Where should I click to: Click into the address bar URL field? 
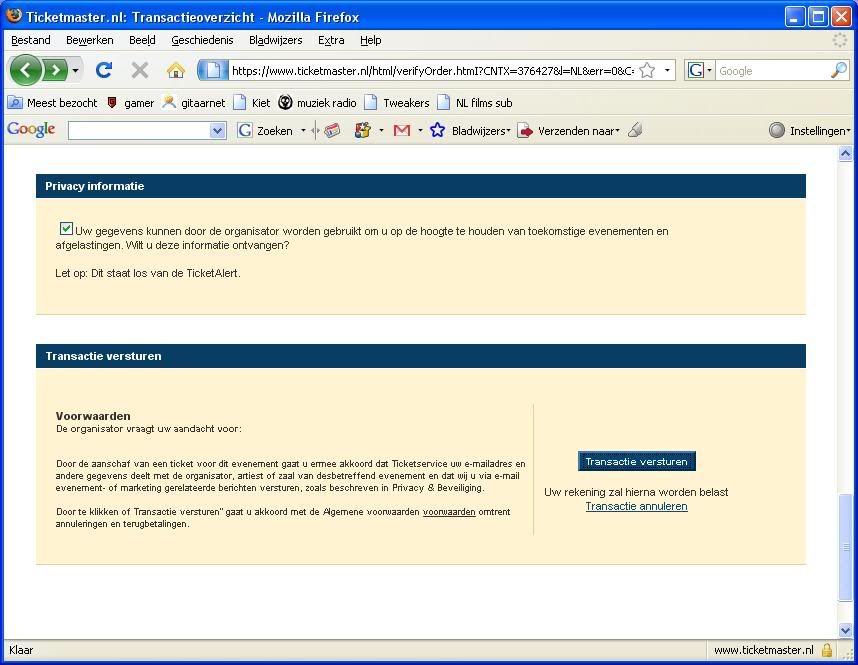(x=433, y=71)
